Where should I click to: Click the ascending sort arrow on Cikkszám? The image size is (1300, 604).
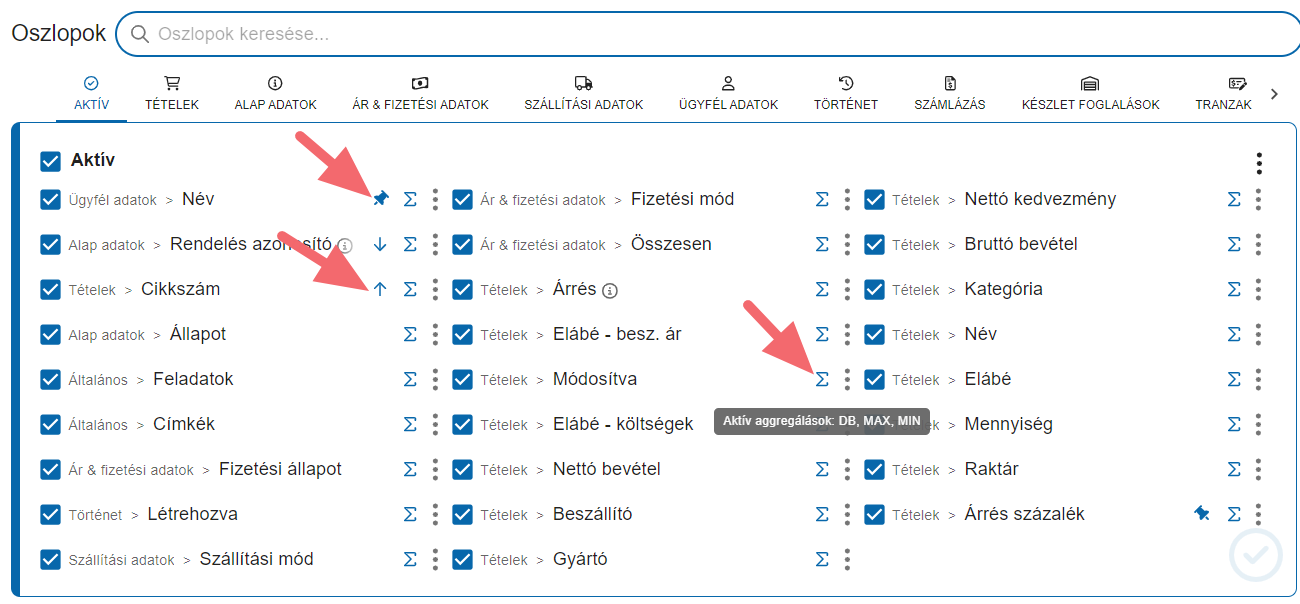pos(380,289)
